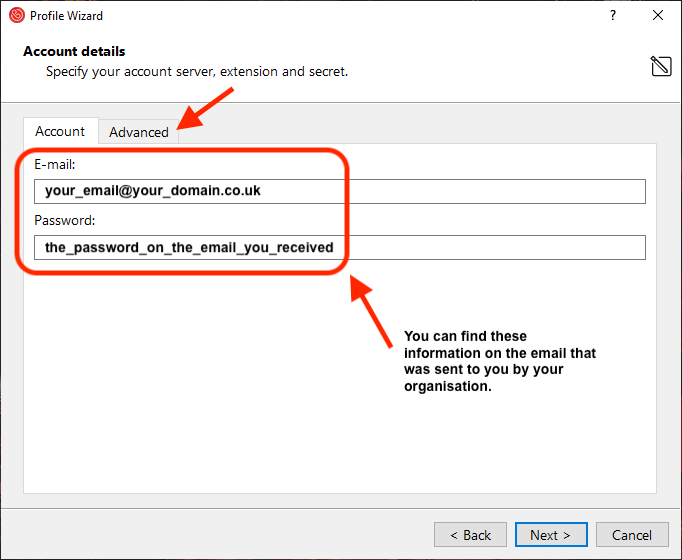Close the Profile Wizard window
682x560 pixels.
click(x=657, y=15)
